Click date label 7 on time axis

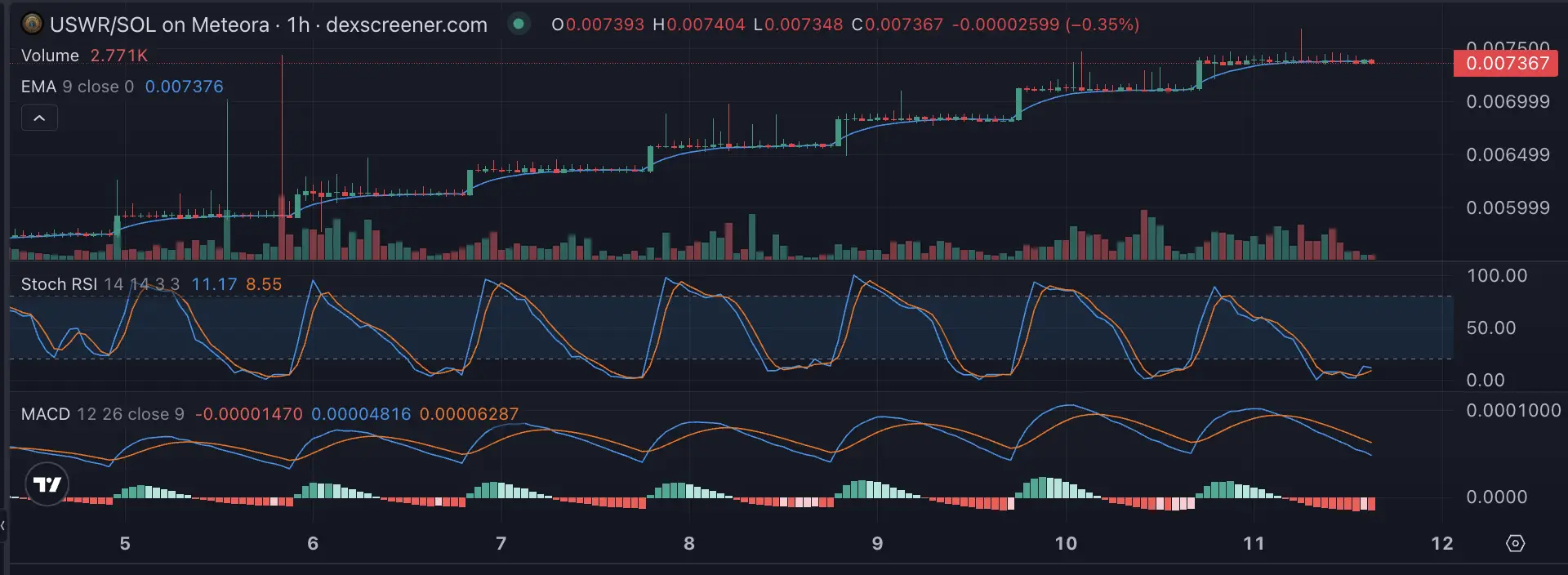pos(501,544)
